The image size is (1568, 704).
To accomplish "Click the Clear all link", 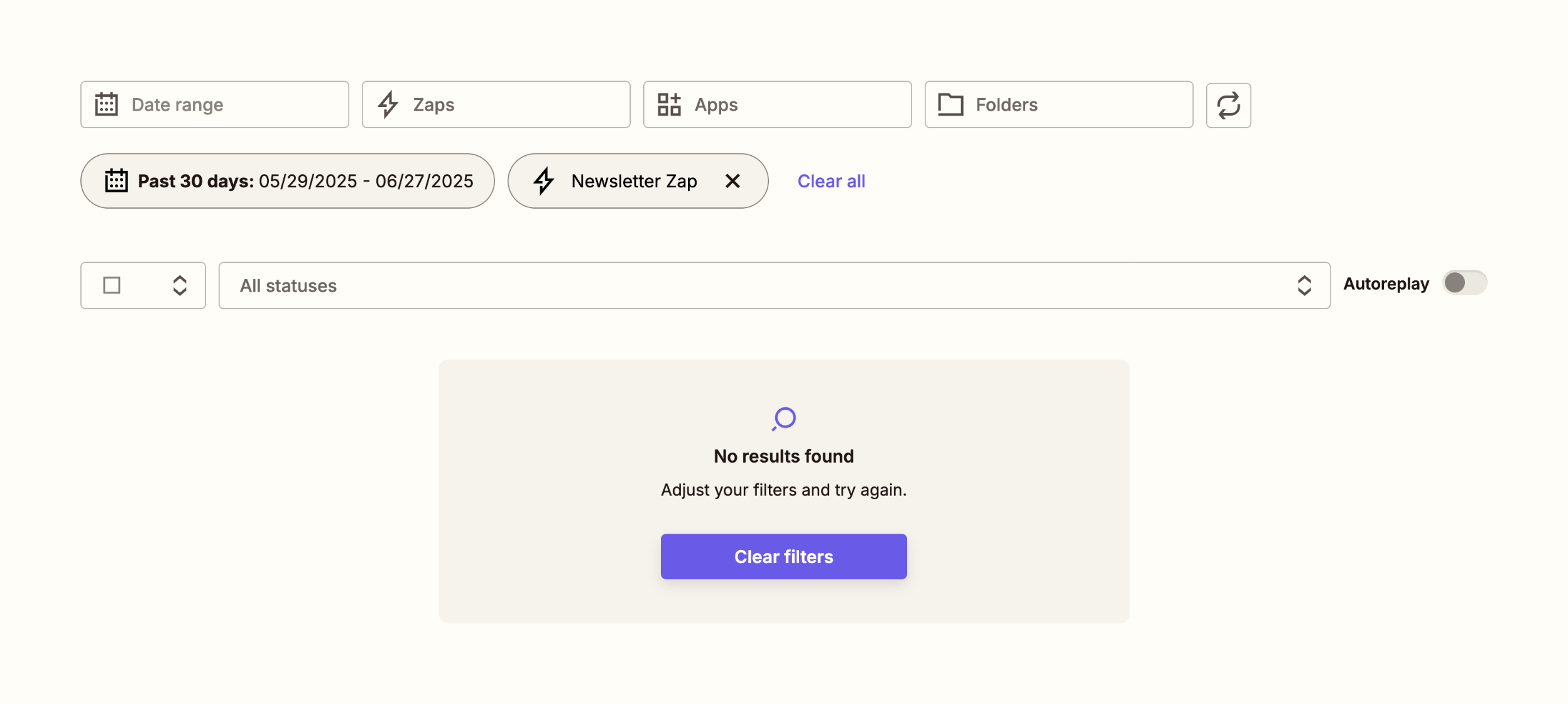I will point(831,181).
